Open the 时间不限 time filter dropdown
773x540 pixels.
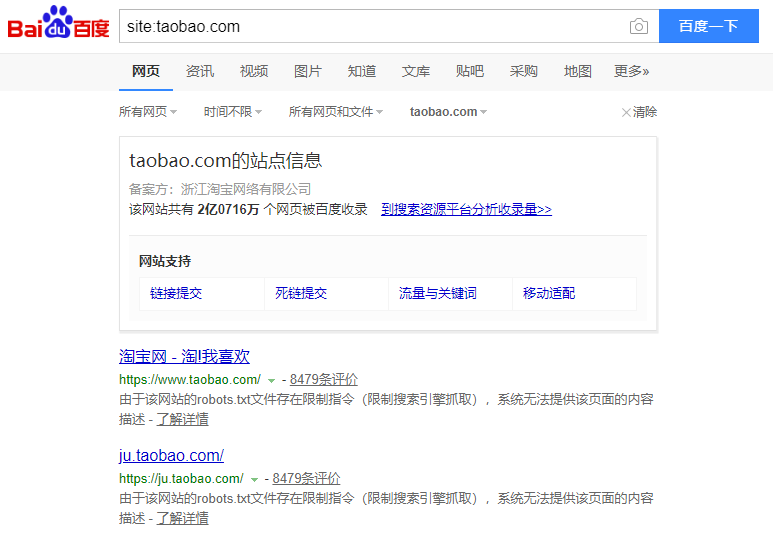232,112
